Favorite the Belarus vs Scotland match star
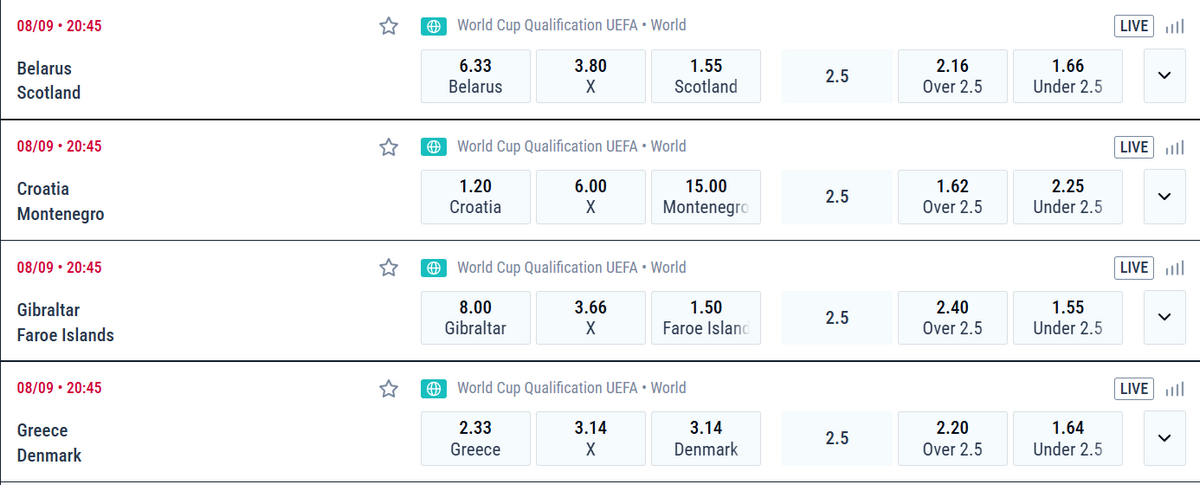Image resolution: width=1200 pixels, height=485 pixels. click(x=389, y=26)
